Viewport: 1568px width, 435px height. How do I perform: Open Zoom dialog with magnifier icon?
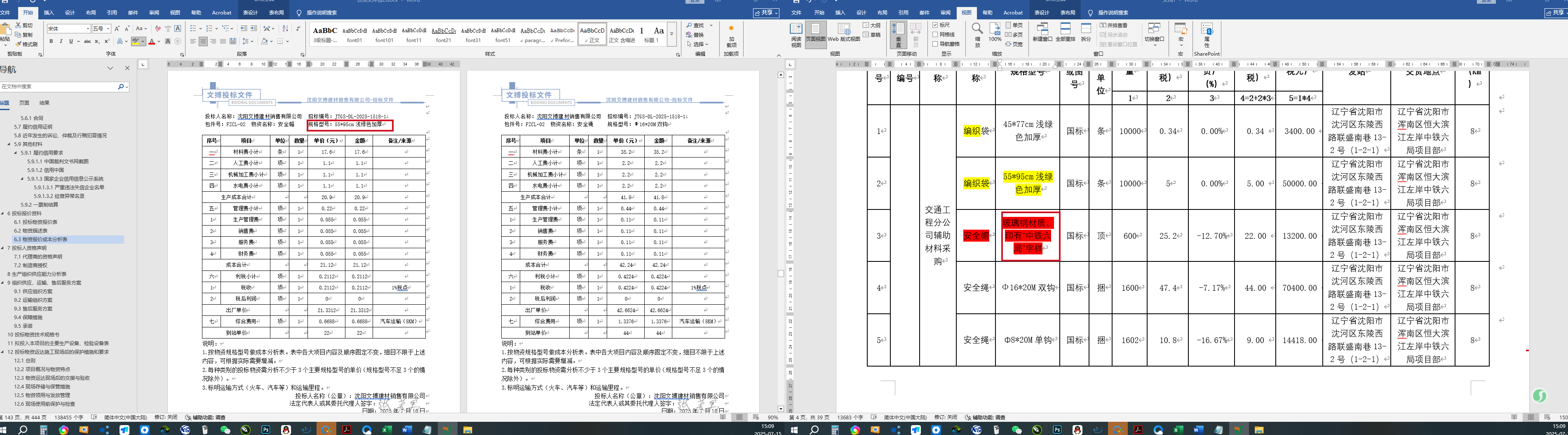977,35
